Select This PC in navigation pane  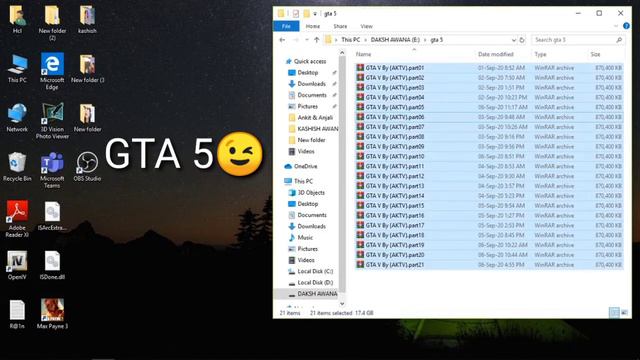click(x=303, y=181)
